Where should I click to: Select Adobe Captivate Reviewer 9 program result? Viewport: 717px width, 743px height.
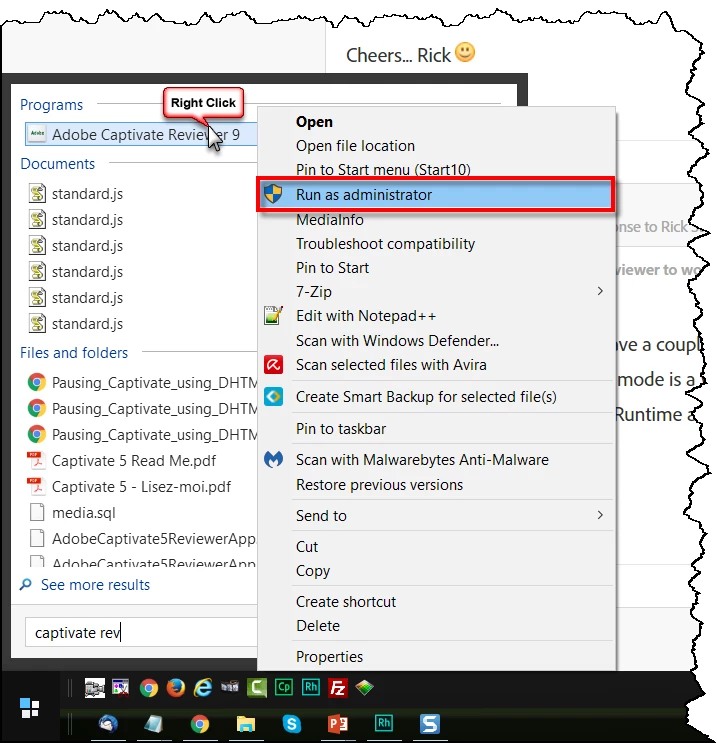(141, 135)
